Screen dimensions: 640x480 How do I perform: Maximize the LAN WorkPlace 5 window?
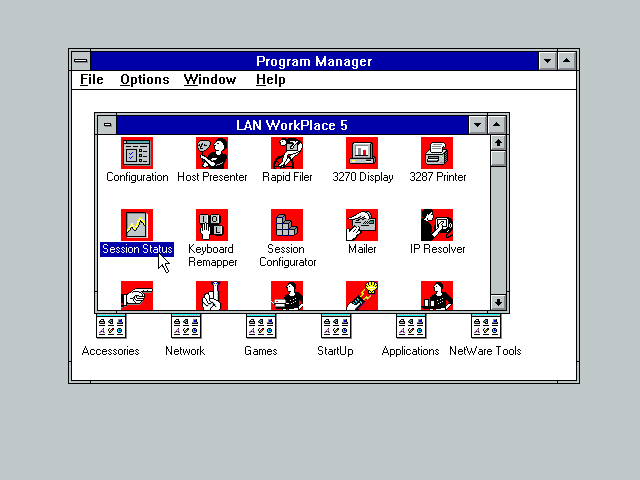[497, 125]
